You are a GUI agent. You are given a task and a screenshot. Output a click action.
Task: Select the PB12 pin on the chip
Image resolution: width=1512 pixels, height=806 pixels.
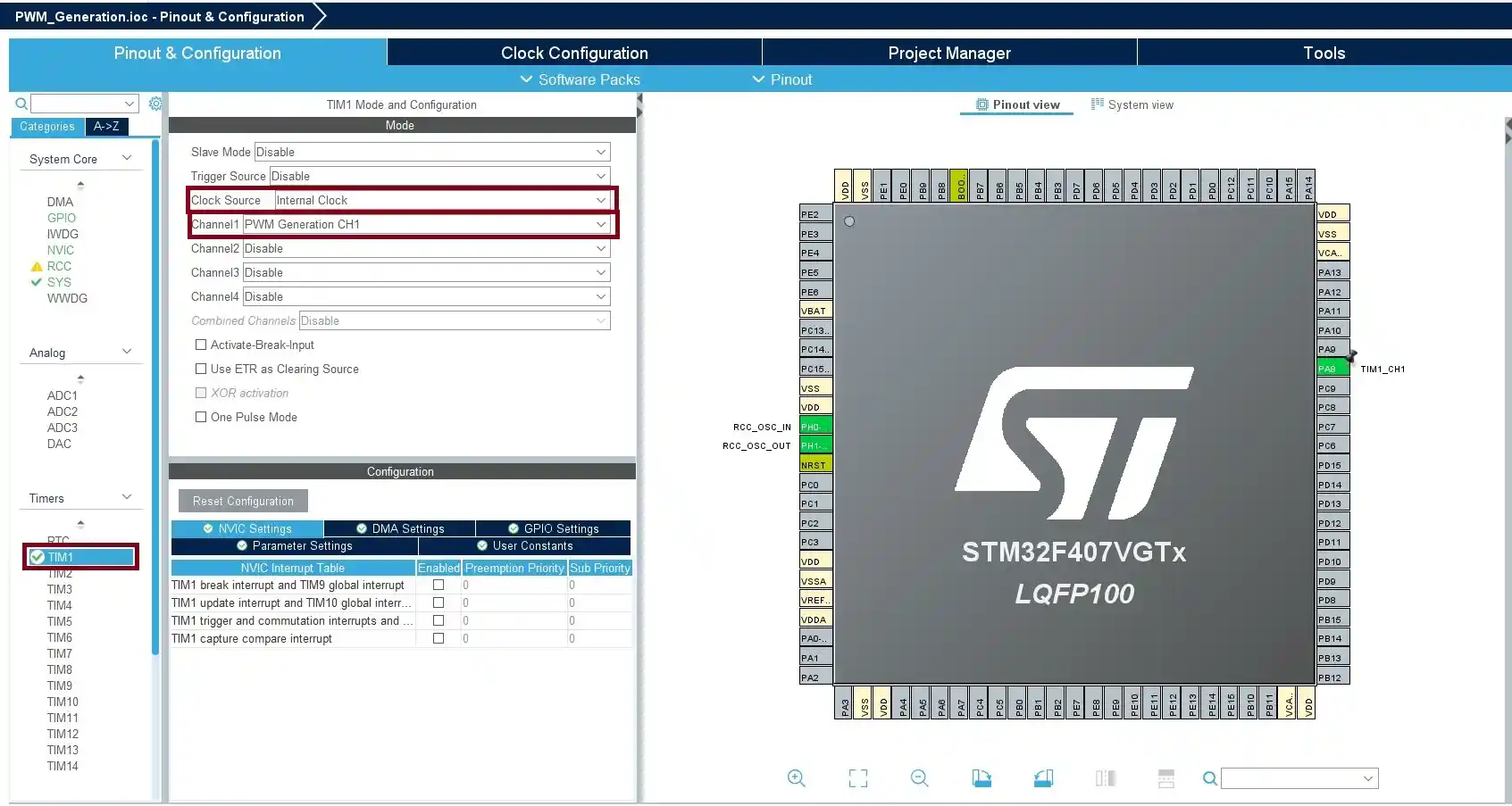[1332, 677]
